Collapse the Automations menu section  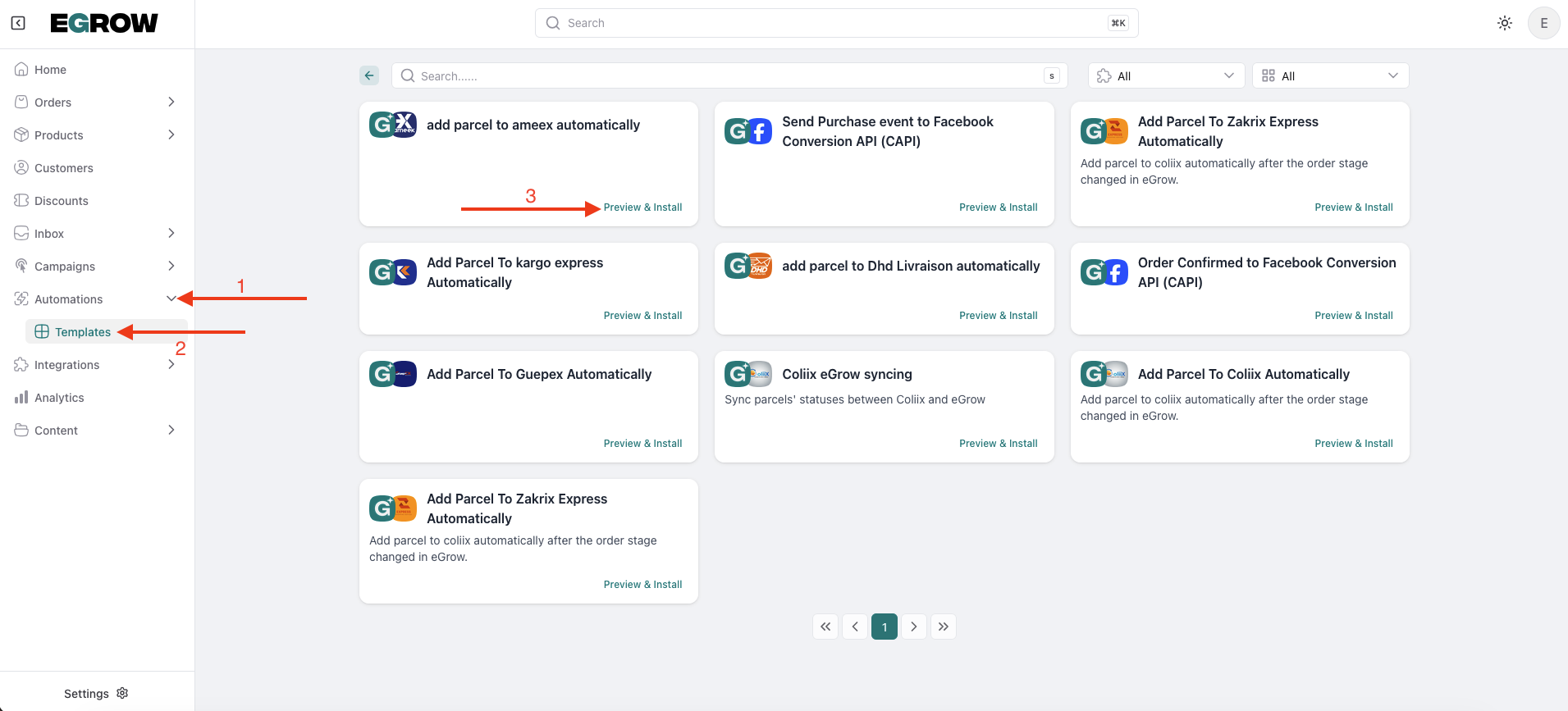click(171, 299)
